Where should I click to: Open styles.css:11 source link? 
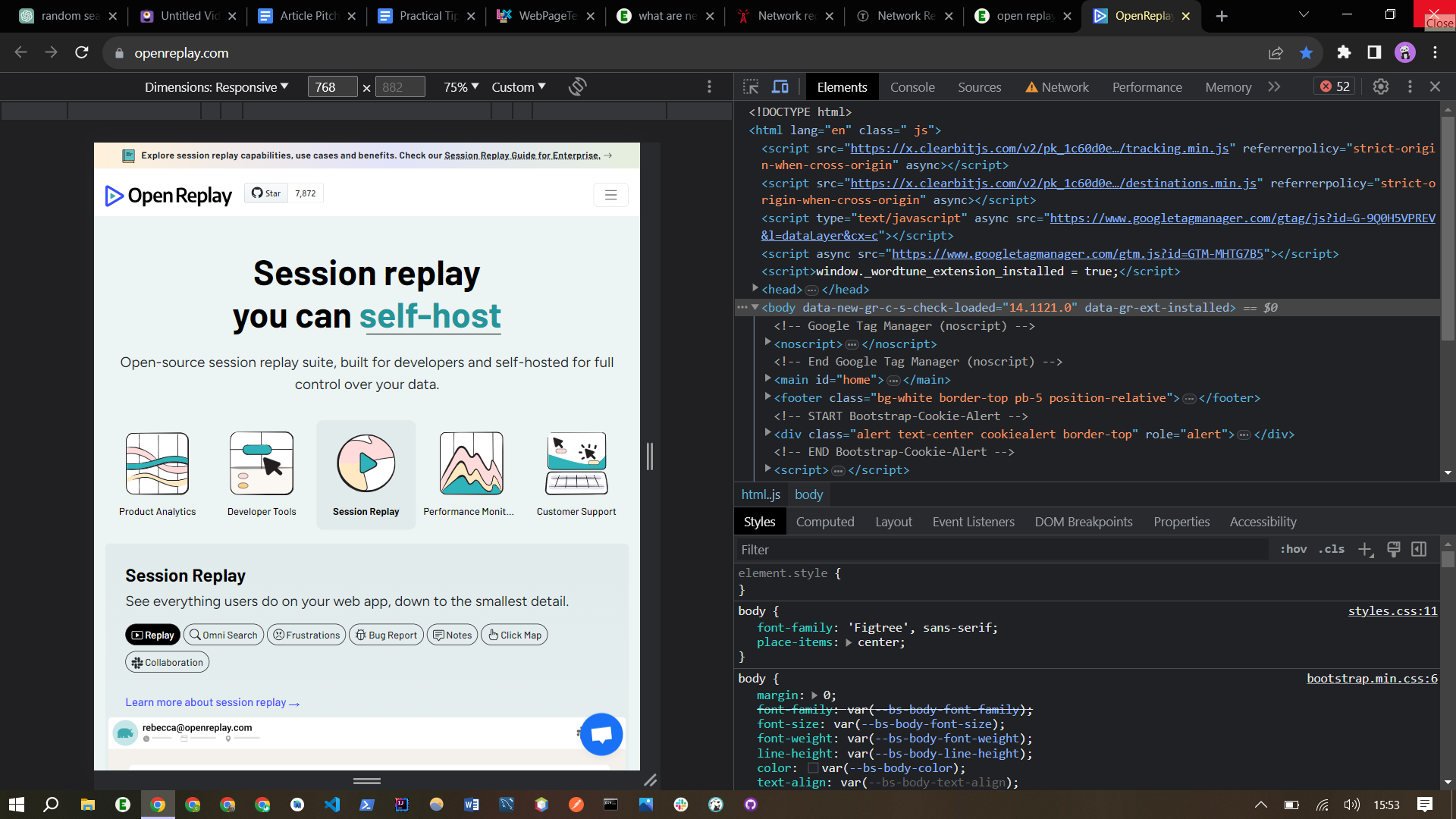(x=1392, y=611)
